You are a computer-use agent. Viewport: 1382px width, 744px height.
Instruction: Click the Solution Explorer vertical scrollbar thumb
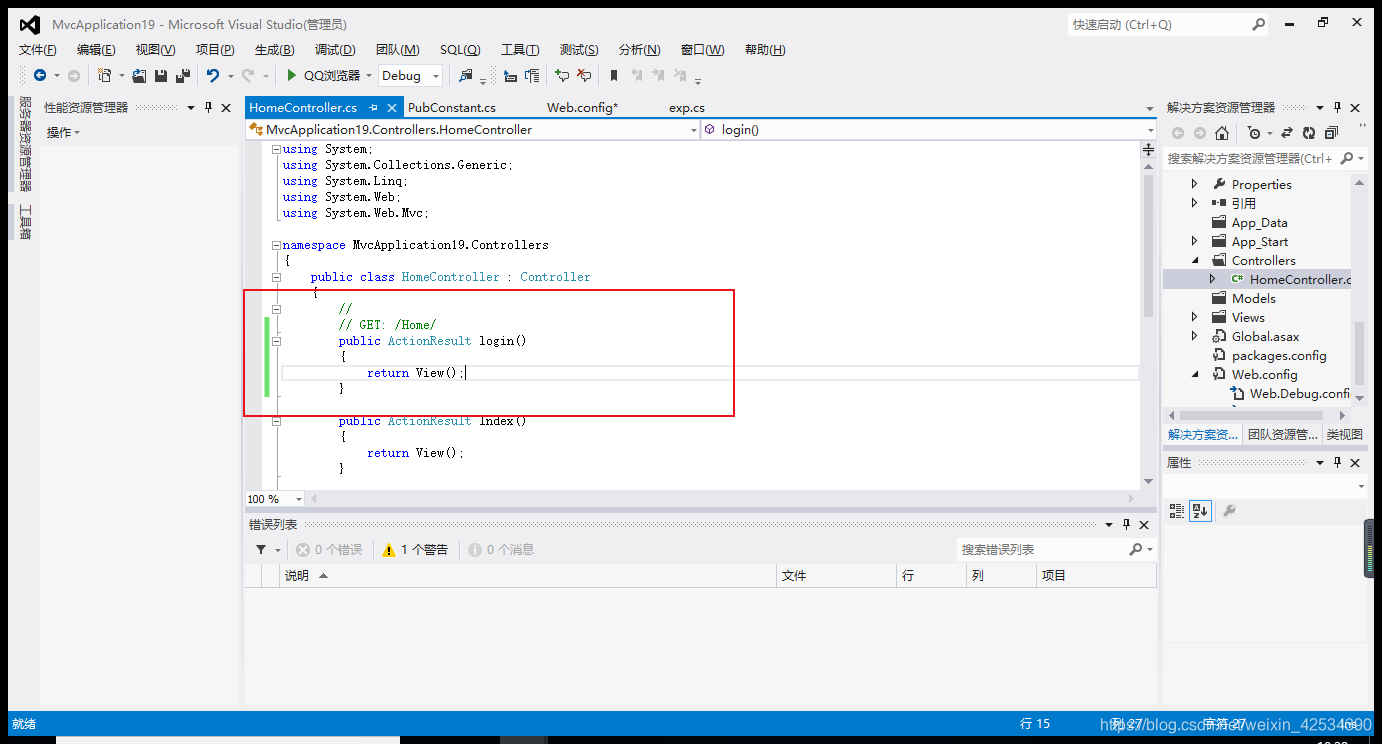click(x=1358, y=355)
